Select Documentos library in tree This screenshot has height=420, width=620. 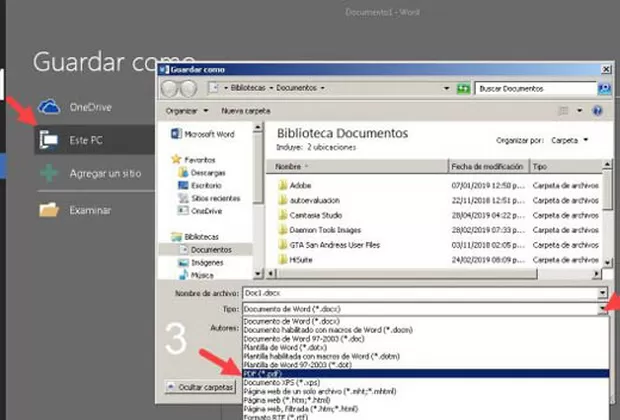[x=206, y=250]
